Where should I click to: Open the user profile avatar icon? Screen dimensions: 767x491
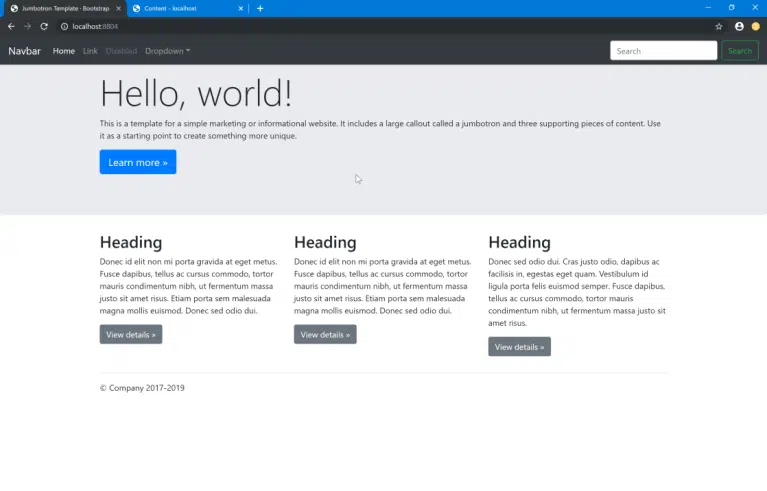coord(739,26)
